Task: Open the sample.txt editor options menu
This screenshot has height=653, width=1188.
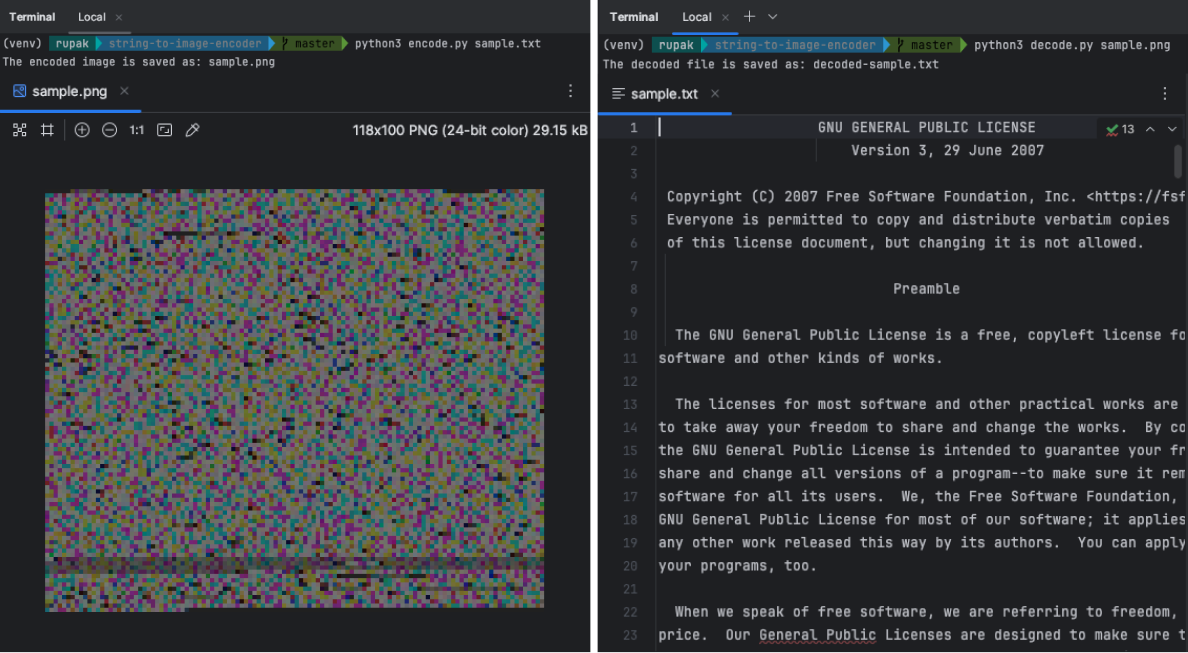Action: point(1164,93)
